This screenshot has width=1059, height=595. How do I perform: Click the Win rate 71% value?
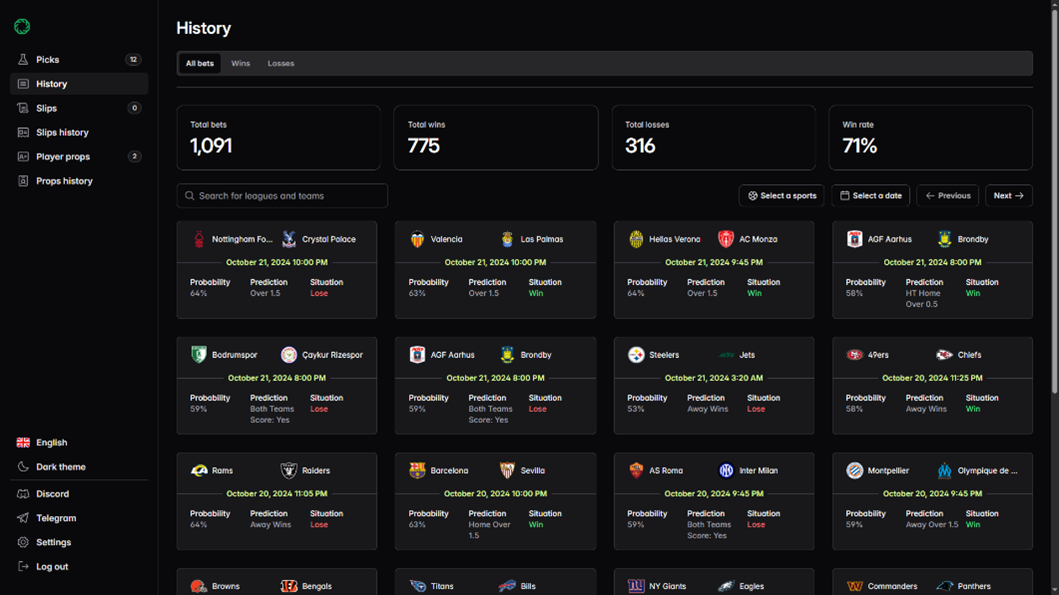click(859, 146)
